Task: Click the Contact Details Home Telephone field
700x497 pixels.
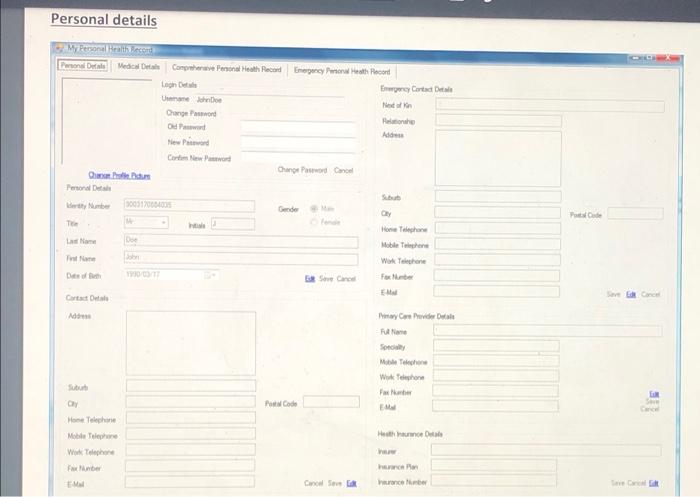Action: pos(191,418)
